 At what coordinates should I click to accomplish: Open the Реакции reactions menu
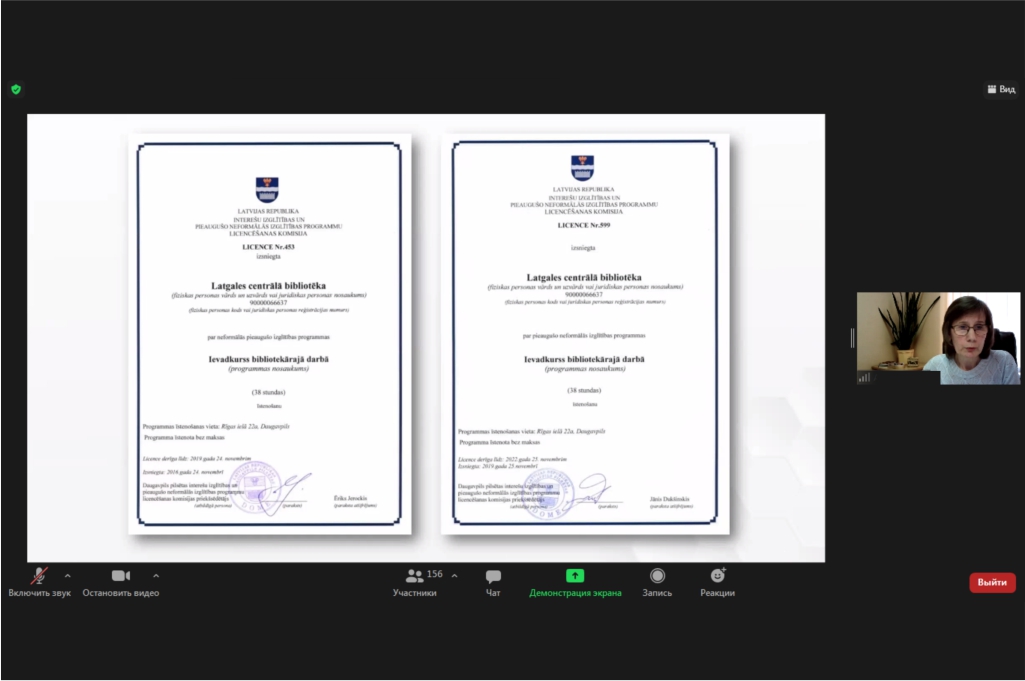click(717, 582)
